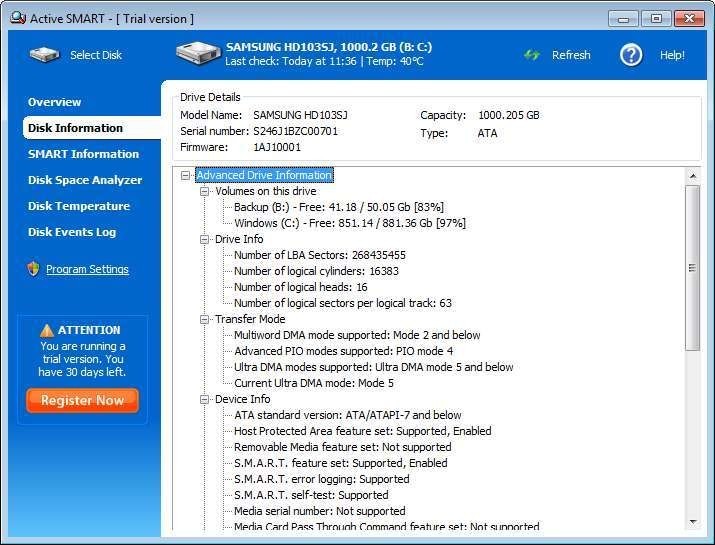Select the Drive Info tree item
This screenshot has width=715, height=545.
[x=239, y=239]
